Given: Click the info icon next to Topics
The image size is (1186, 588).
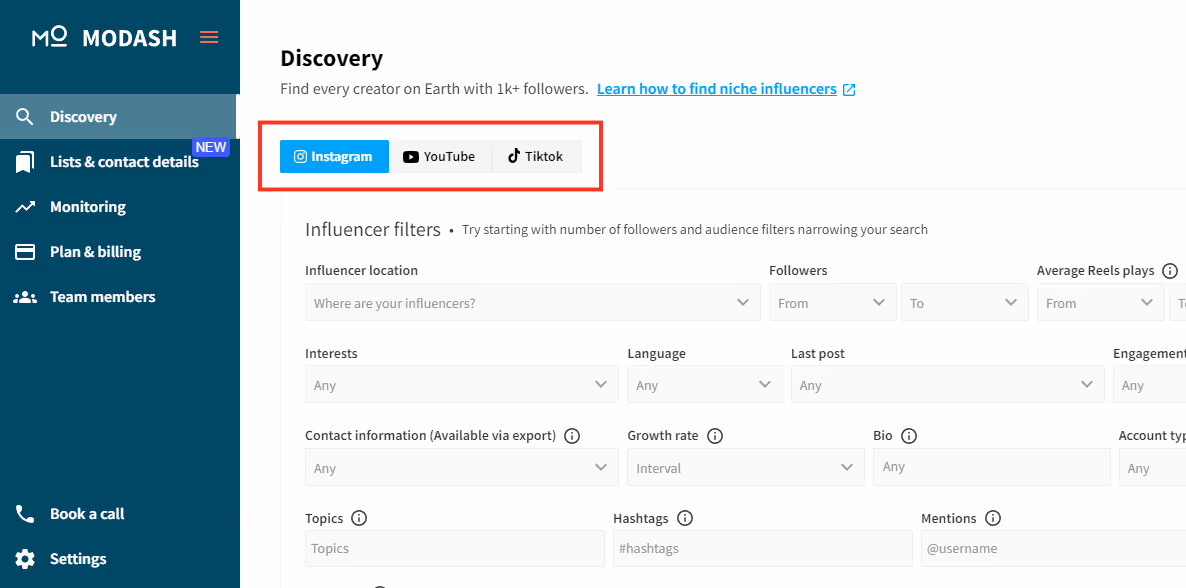Looking at the screenshot, I should (359, 518).
